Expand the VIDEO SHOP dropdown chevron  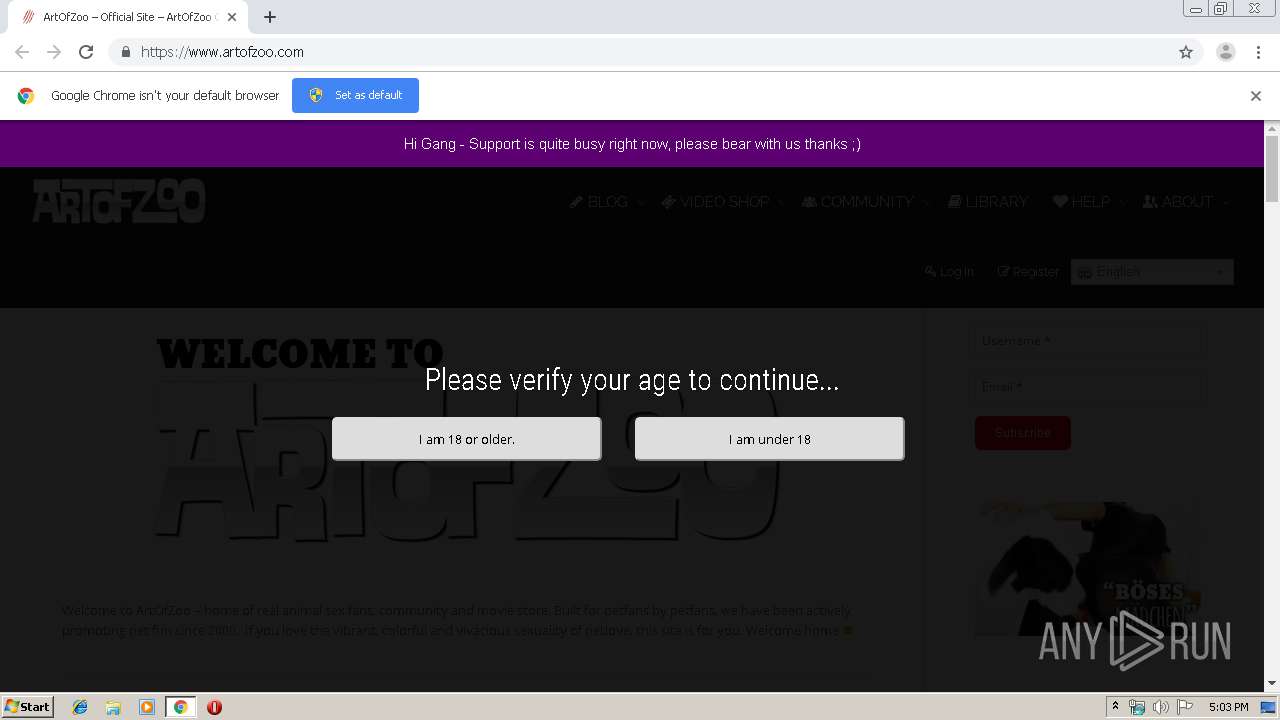pos(780,203)
